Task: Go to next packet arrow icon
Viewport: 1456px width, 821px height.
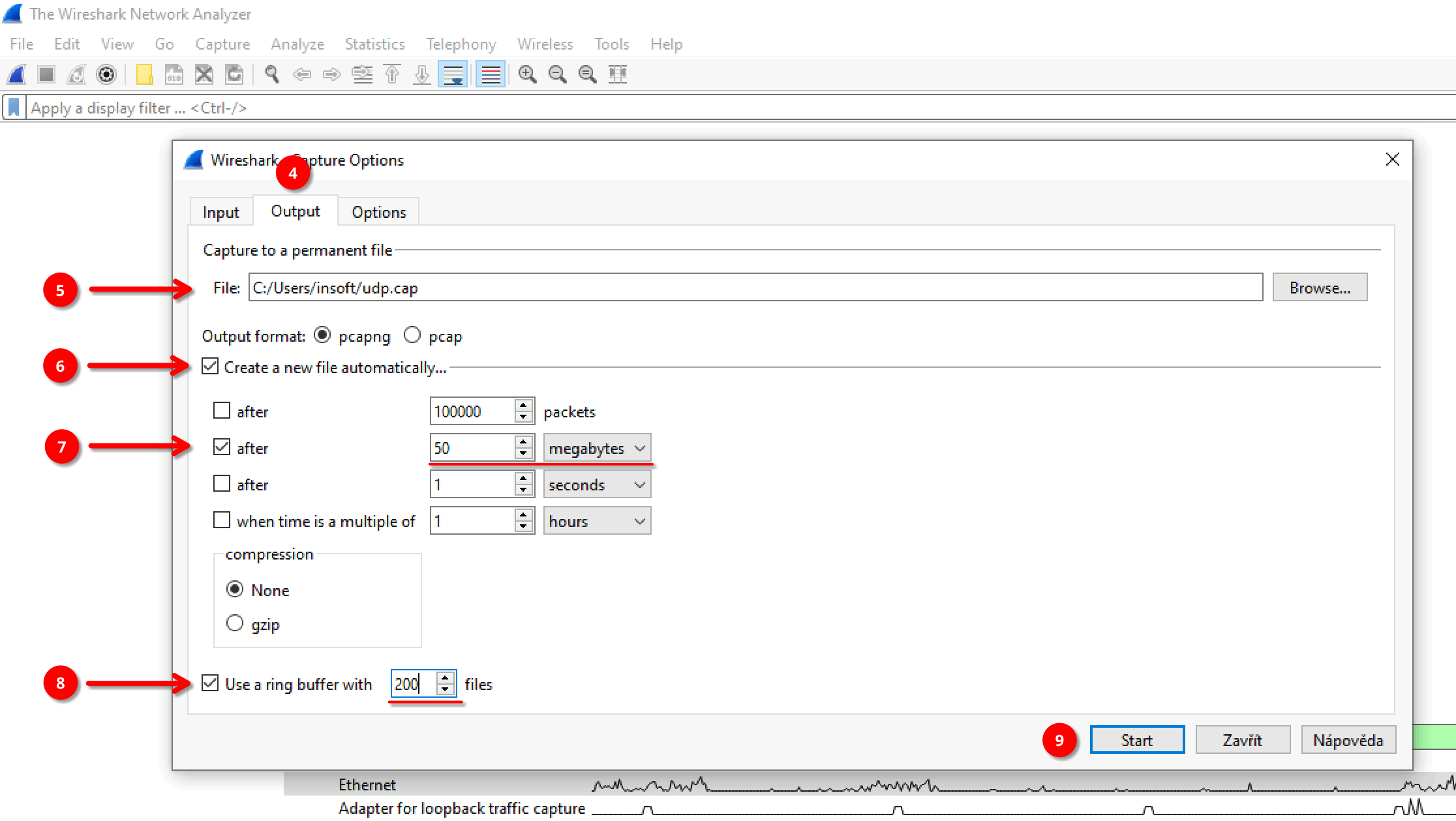Action: 332,74
